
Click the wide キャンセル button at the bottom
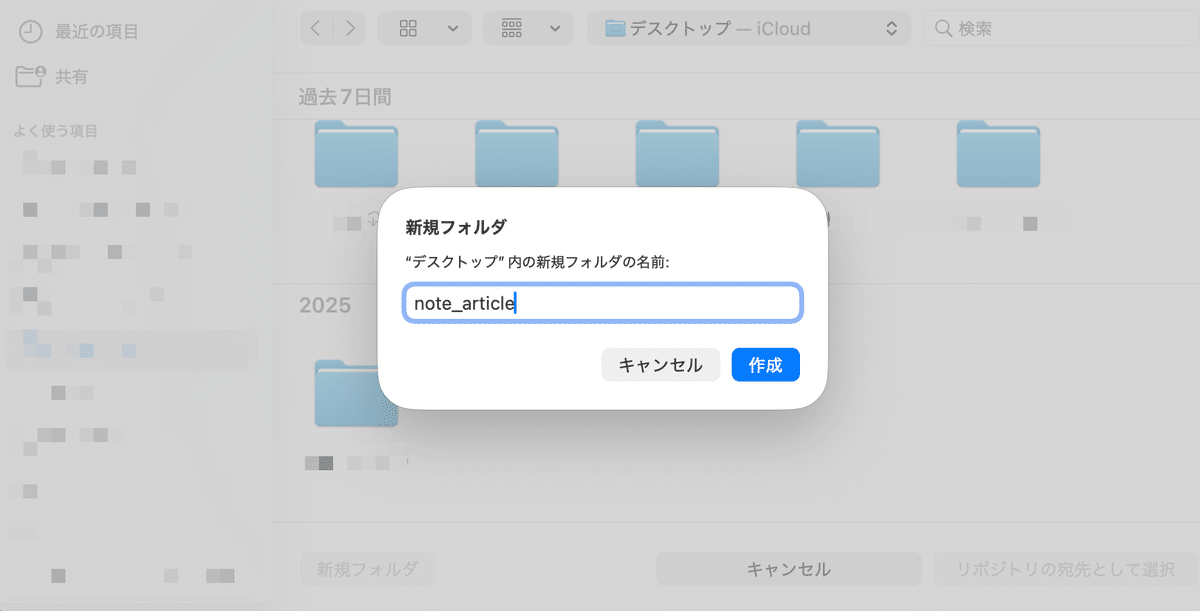coord(788,569)
